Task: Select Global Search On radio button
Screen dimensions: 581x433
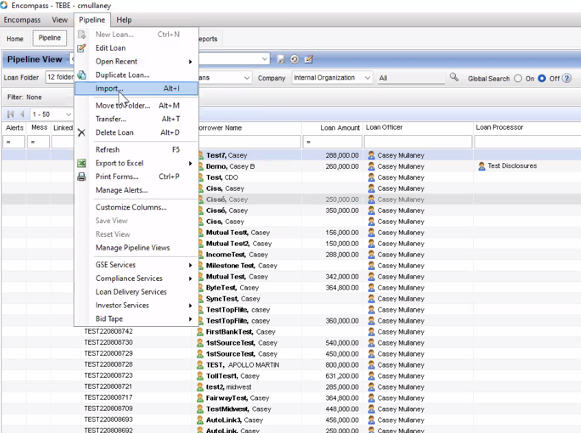Action: click(518, 78)
